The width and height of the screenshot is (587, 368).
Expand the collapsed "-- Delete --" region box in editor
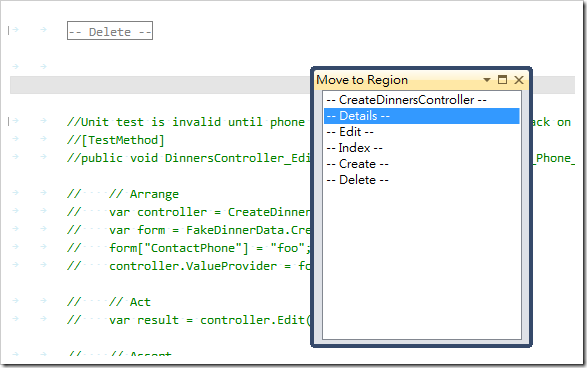(110, 31)
